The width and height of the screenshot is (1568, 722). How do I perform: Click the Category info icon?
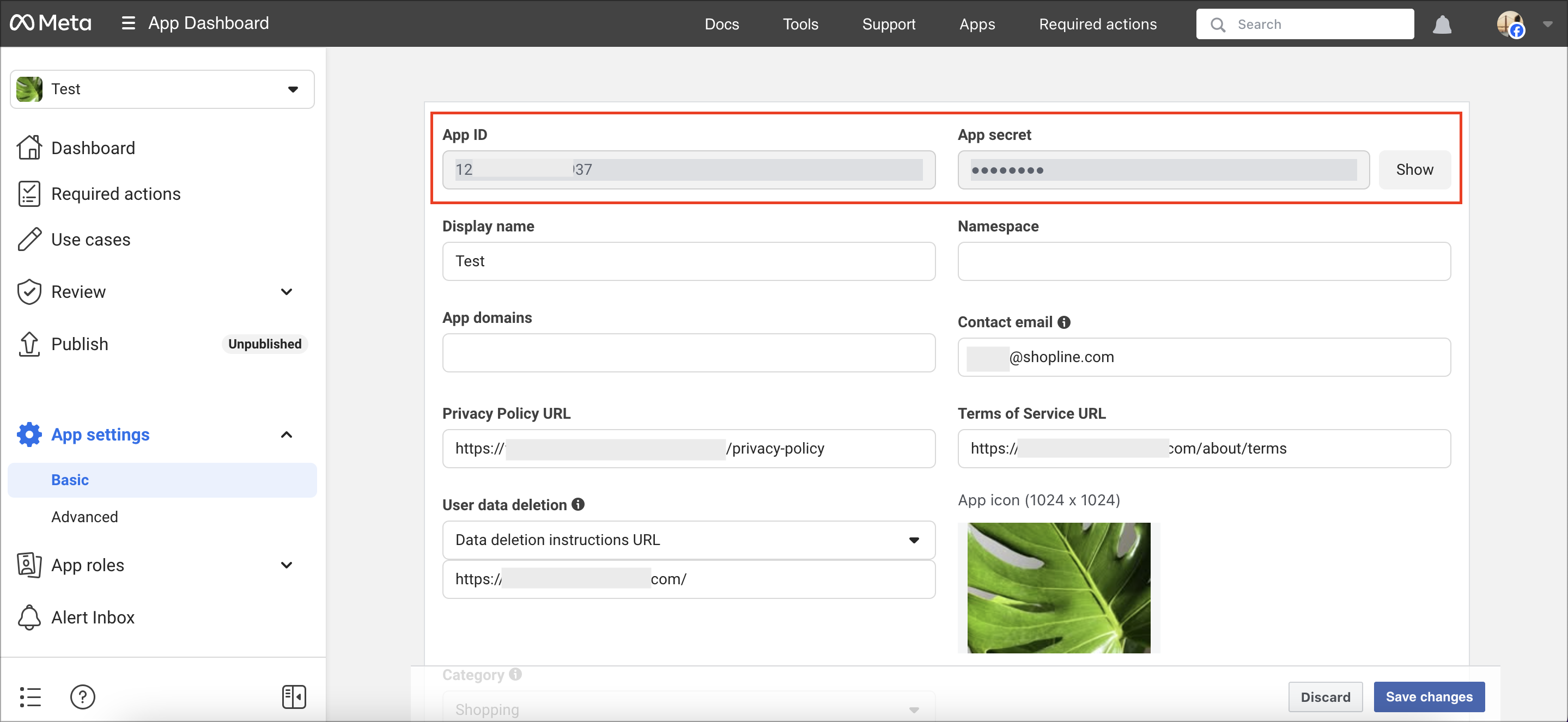coord(515,674)
